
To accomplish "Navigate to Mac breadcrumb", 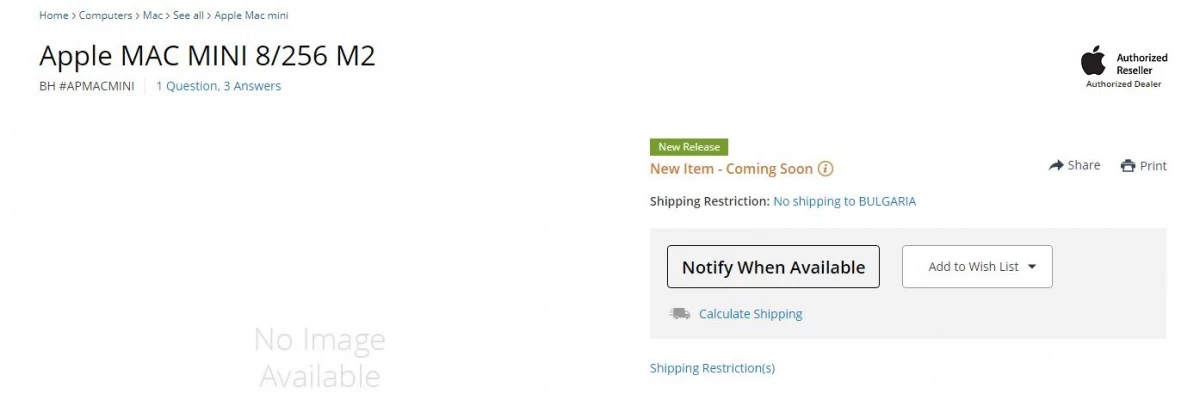I will (x=152, y=16).
